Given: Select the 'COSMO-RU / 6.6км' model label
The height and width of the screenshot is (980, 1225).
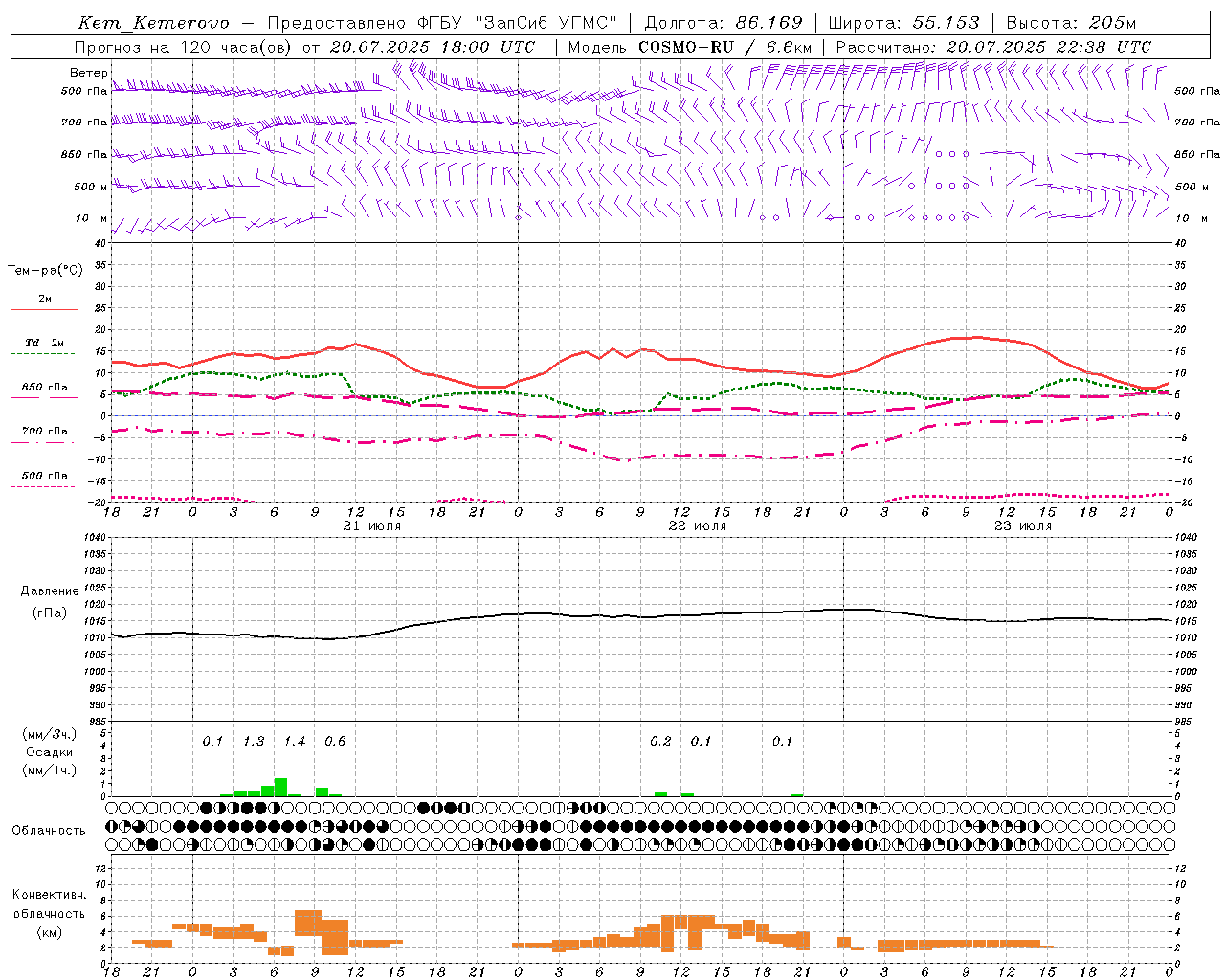Looking at the screenshot, I should click(x=725, y=47).
